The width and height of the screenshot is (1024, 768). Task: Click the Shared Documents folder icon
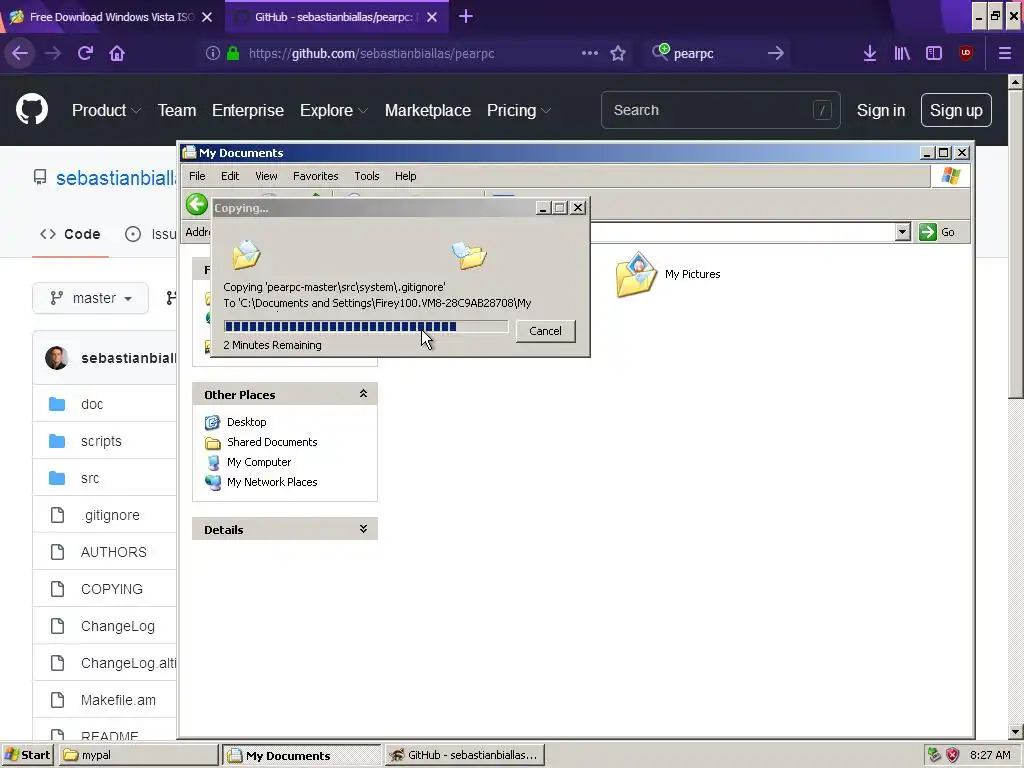coord(212,443)
